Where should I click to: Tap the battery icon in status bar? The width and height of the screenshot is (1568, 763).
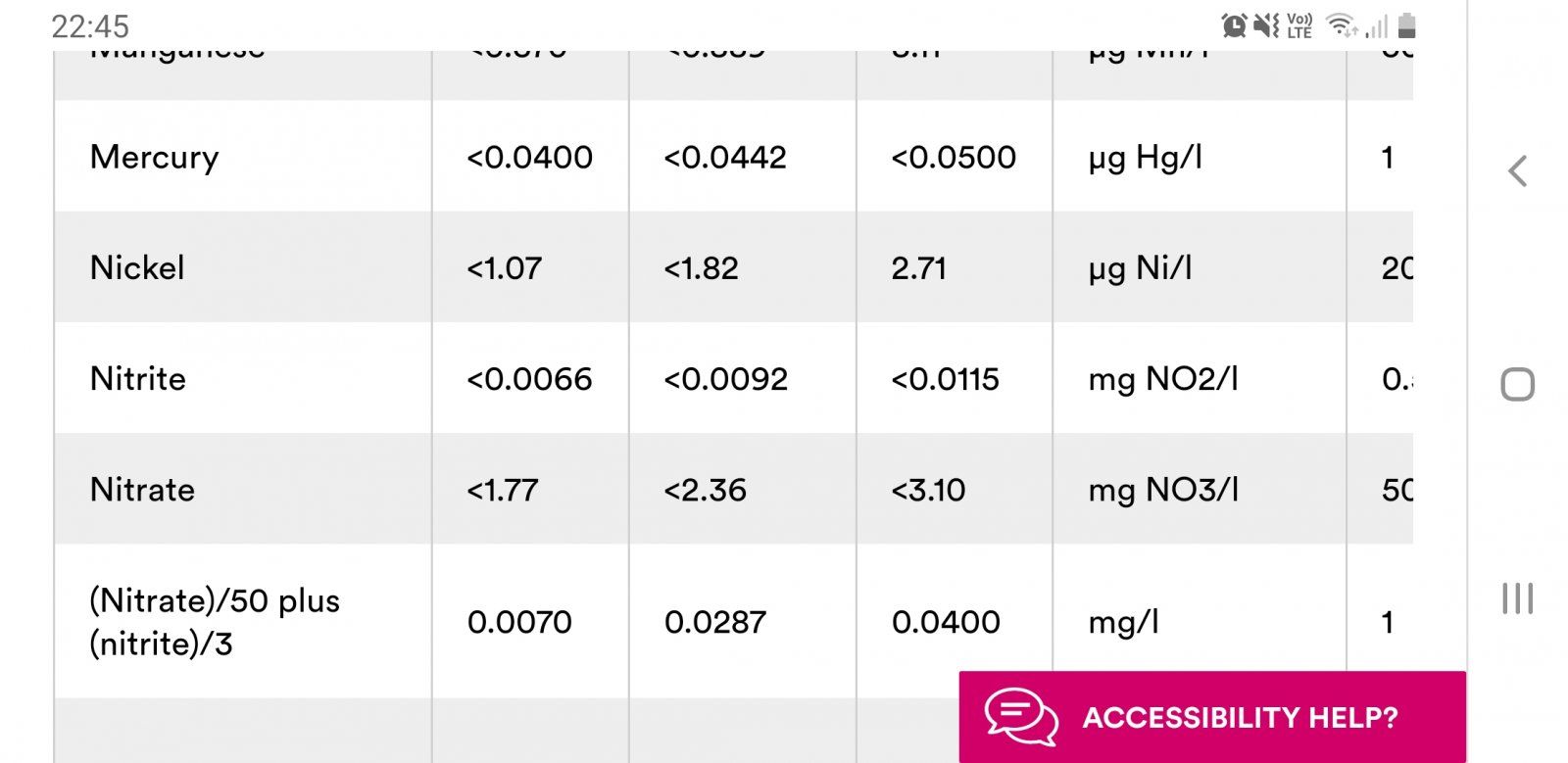(1406, 25)
